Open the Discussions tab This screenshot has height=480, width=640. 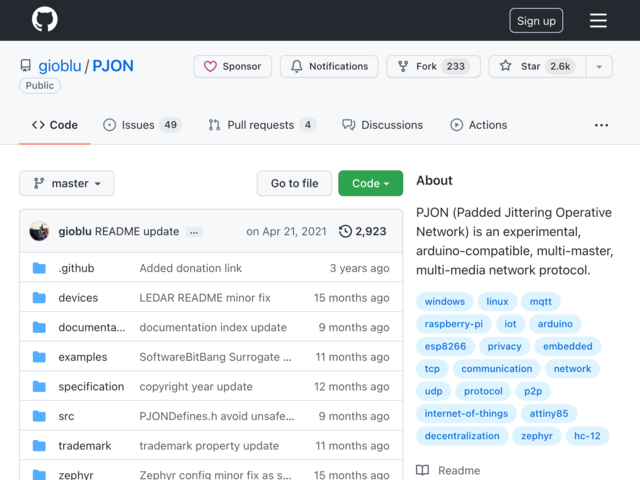point(382,125)
